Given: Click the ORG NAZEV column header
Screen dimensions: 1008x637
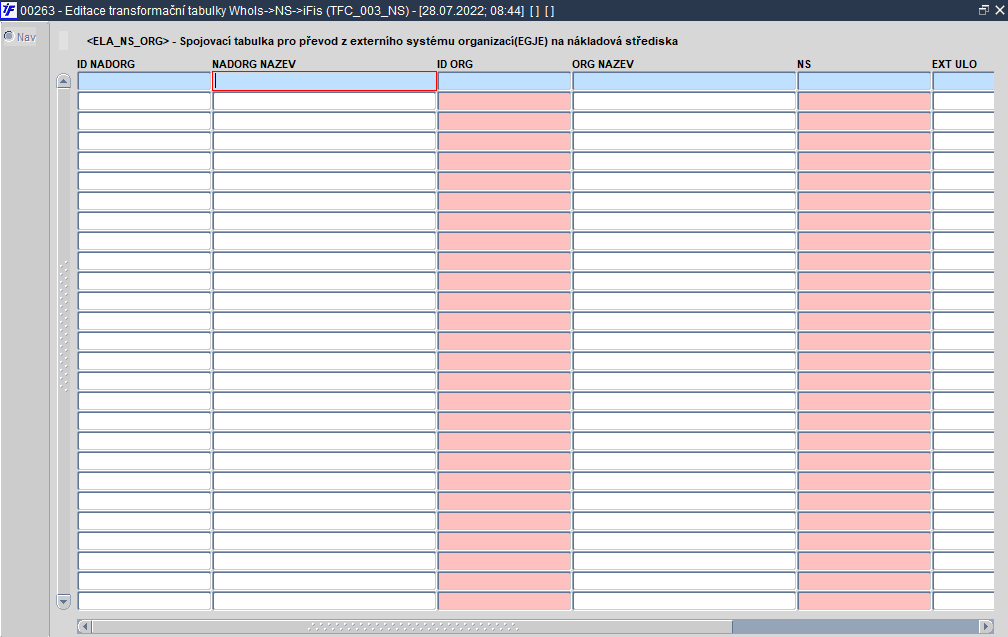Looking at the screenshot, I should (x=603, y=64).
